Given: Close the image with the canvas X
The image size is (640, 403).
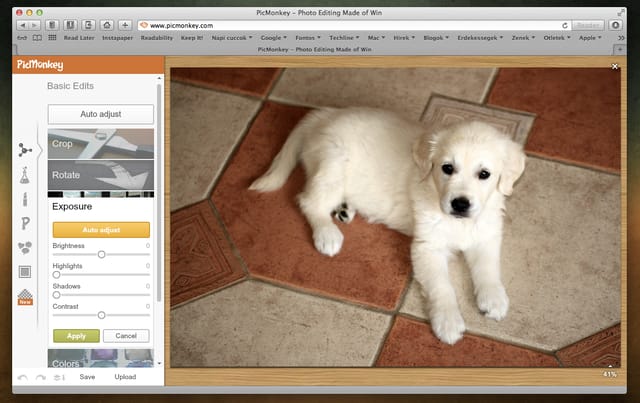Looking at the screenshot, I should click(x=615, y=66).
